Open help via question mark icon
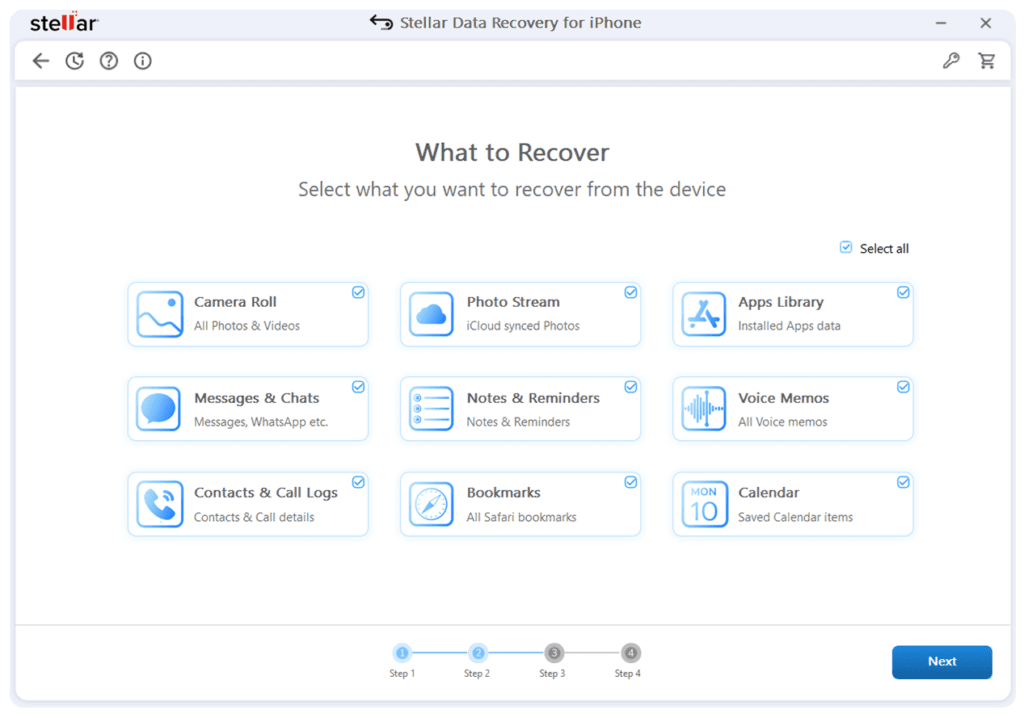 click(108, 61)
